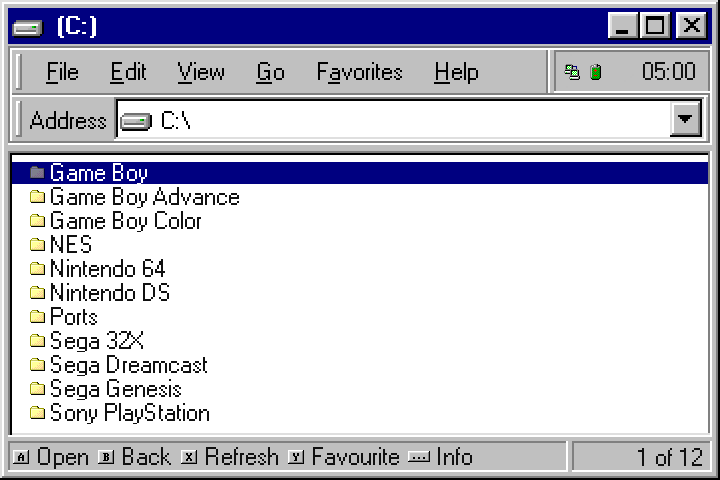Viewport: 720px width, 480px height.
Task: Click the Y button icon beside Favourite
Action: point(296,457)
